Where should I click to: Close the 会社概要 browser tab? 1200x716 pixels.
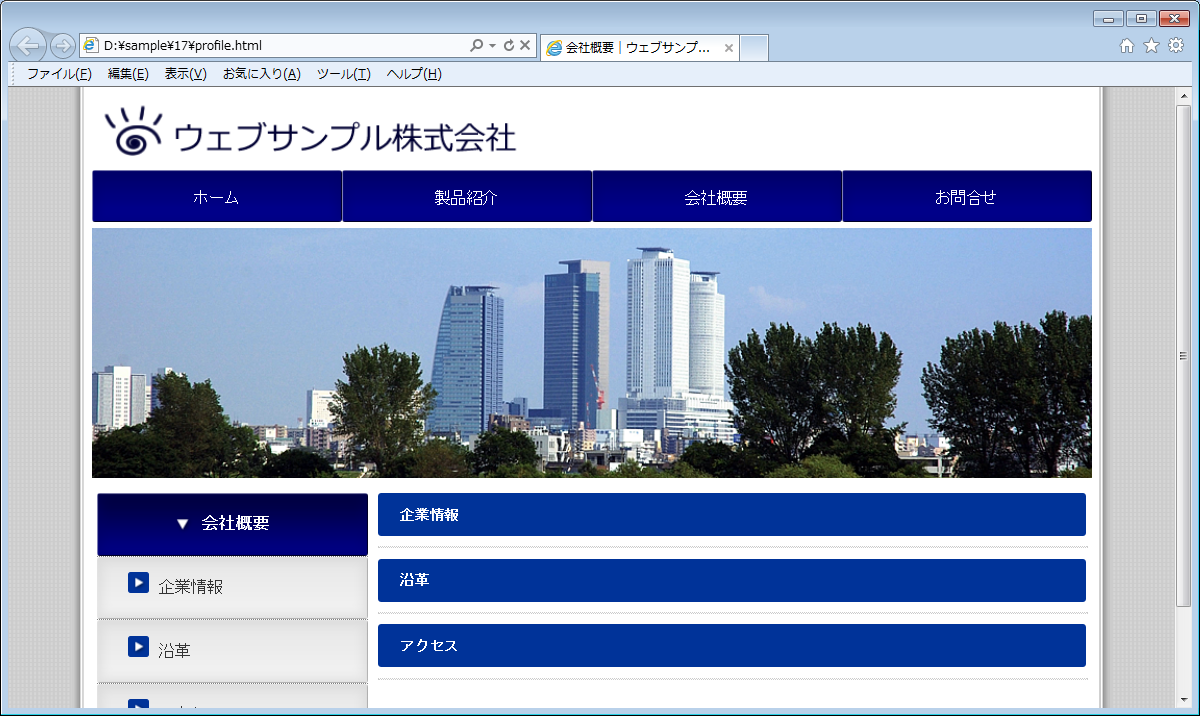point(728,47)
